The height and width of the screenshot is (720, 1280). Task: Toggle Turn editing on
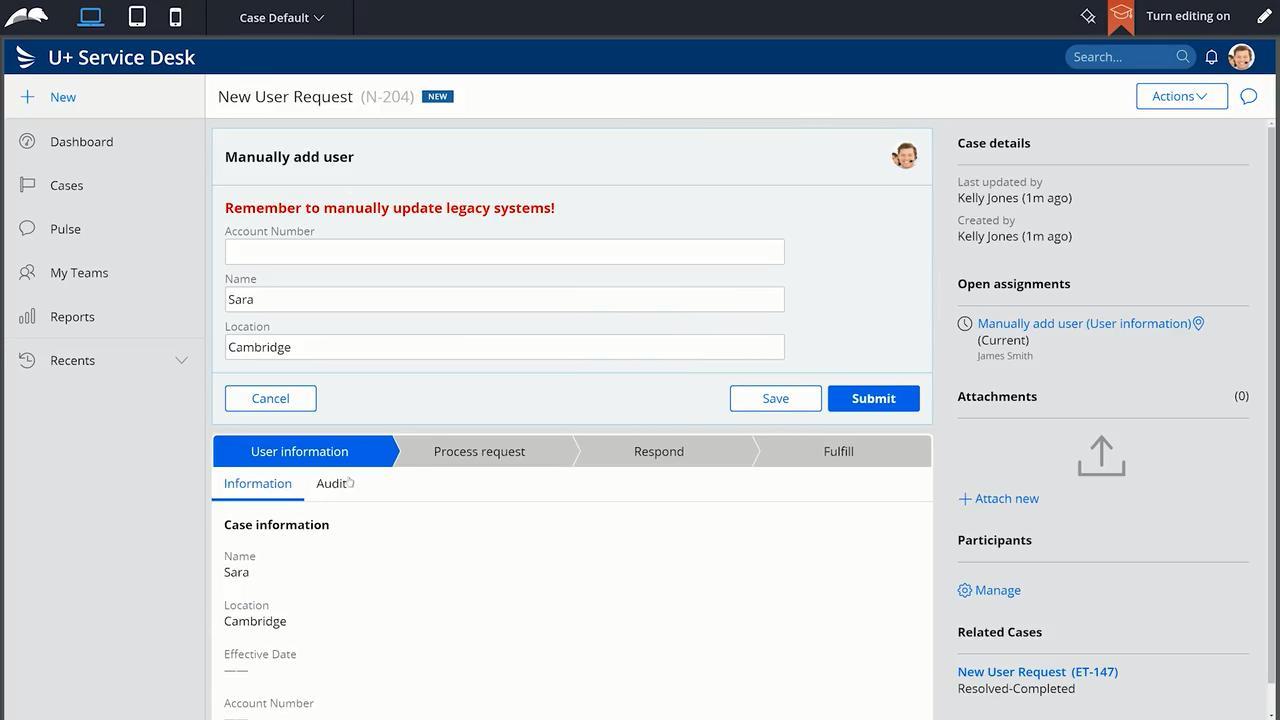(1187, 16)
